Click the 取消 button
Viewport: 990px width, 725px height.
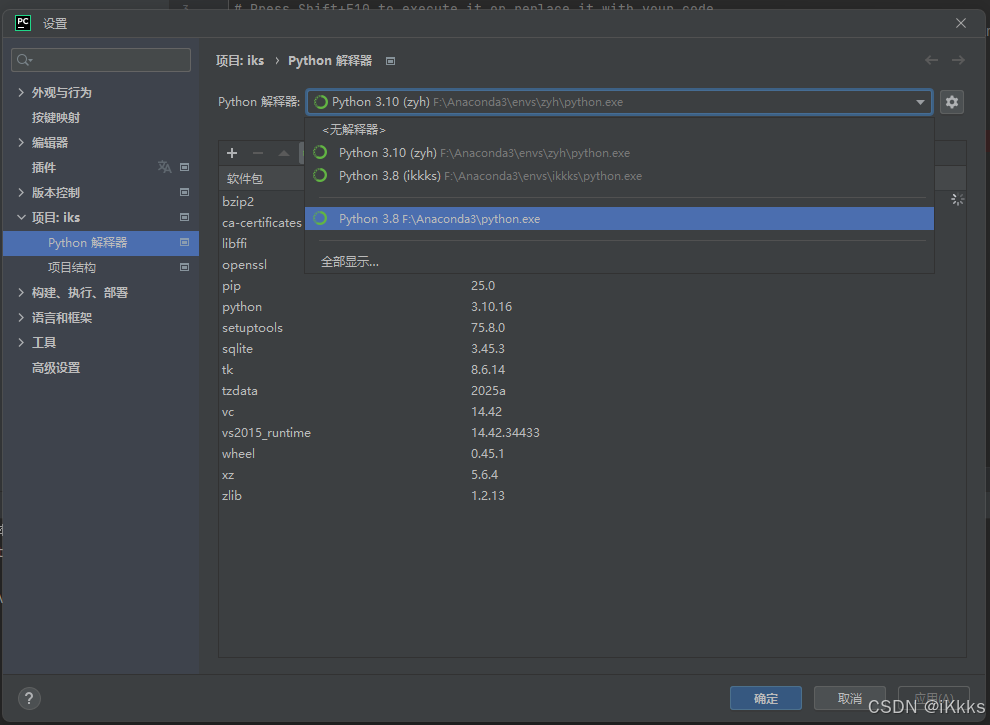850,698
